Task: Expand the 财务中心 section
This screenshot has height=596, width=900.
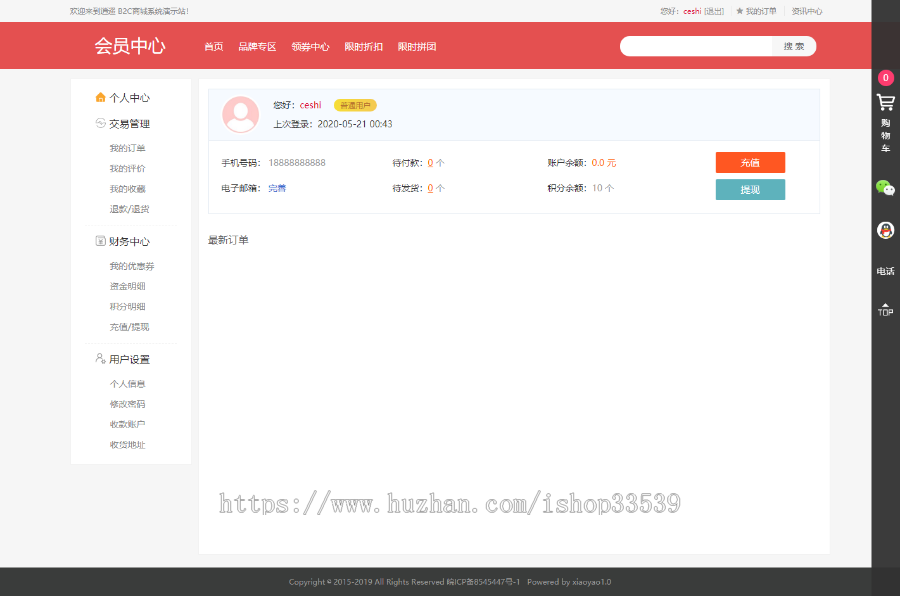Action: (127, 240)
